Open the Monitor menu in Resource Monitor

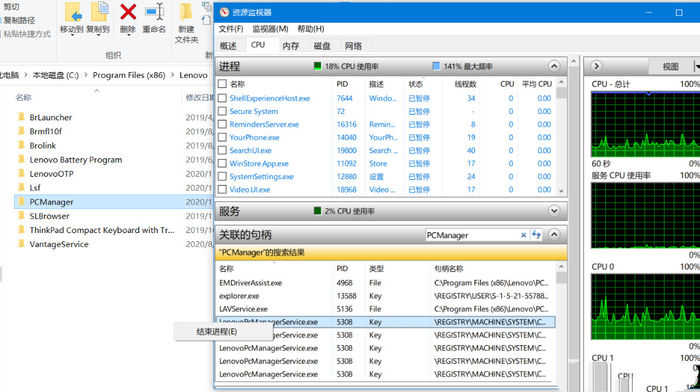pyautogui.click(x=270, y=29)
